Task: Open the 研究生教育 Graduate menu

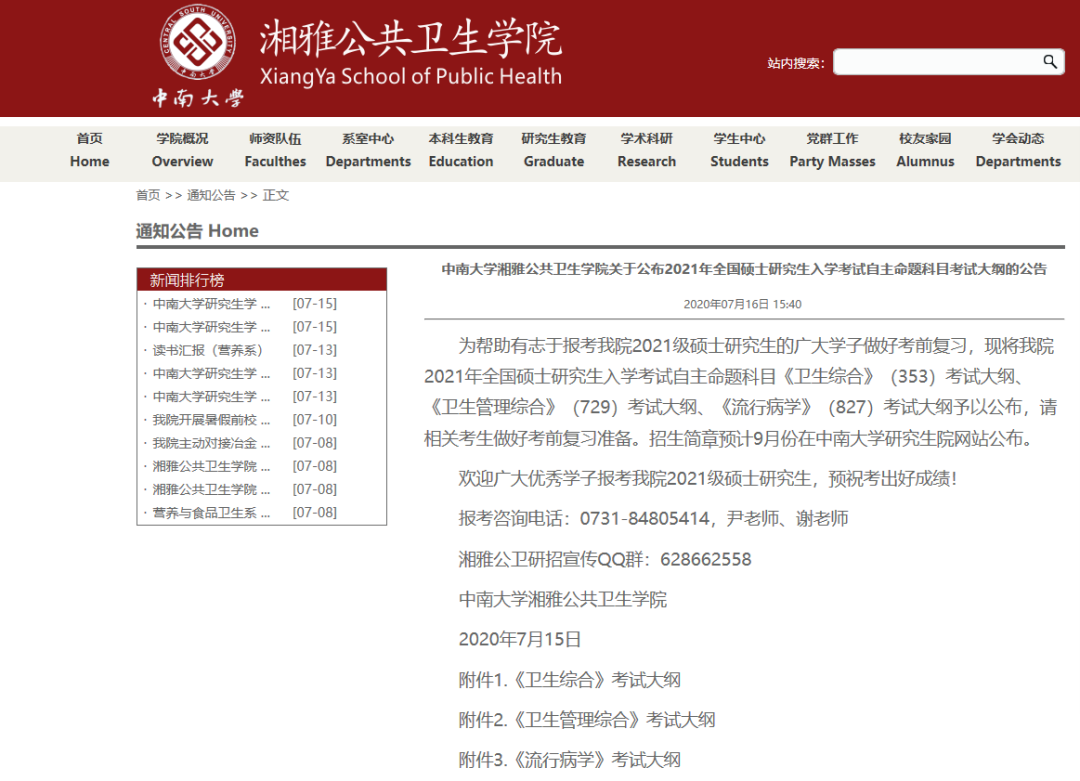Action: click(x=554, y=149)
